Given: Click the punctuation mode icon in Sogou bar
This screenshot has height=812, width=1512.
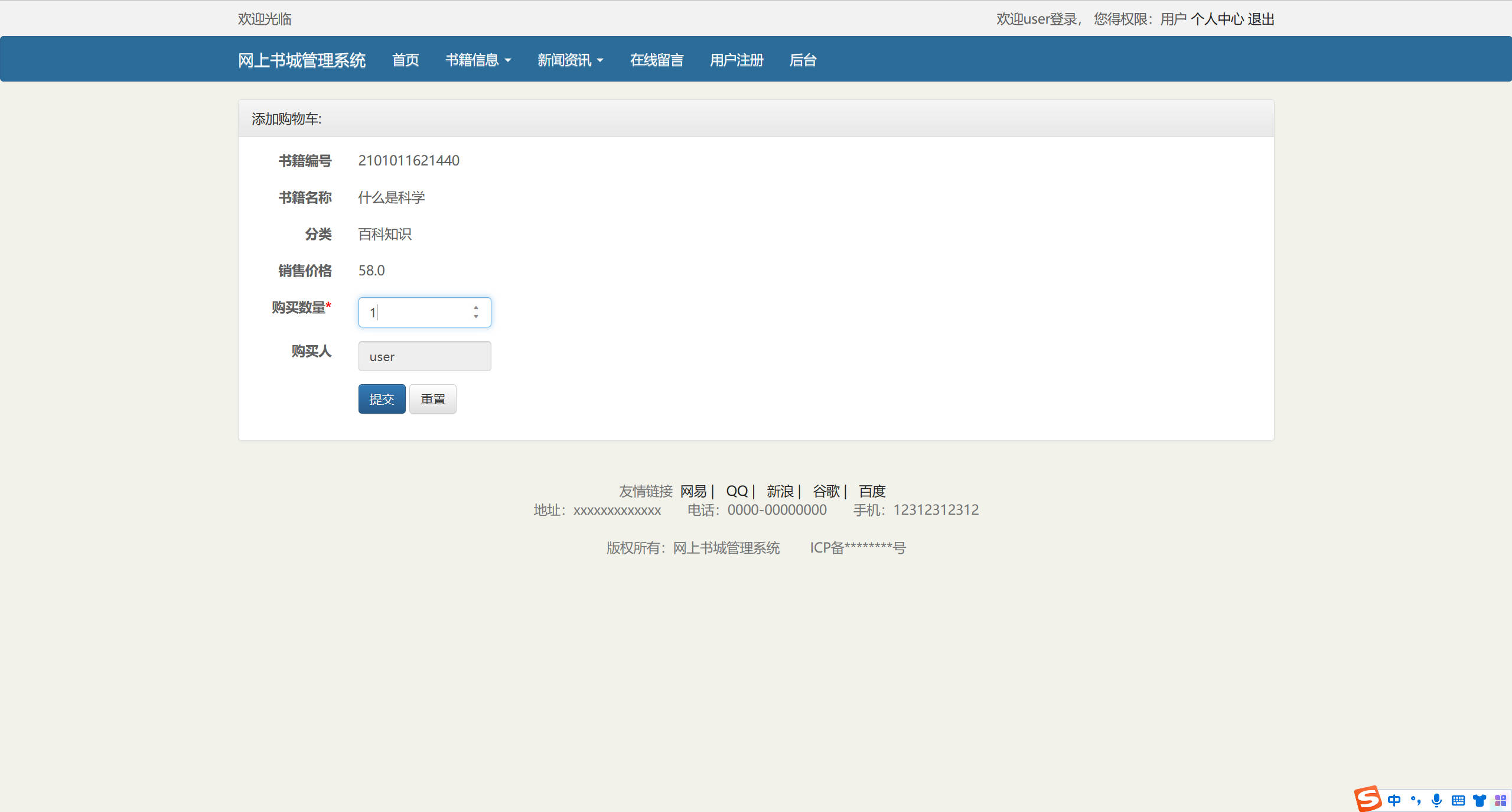Looking at the screenshot, I should pos(1415,800).
